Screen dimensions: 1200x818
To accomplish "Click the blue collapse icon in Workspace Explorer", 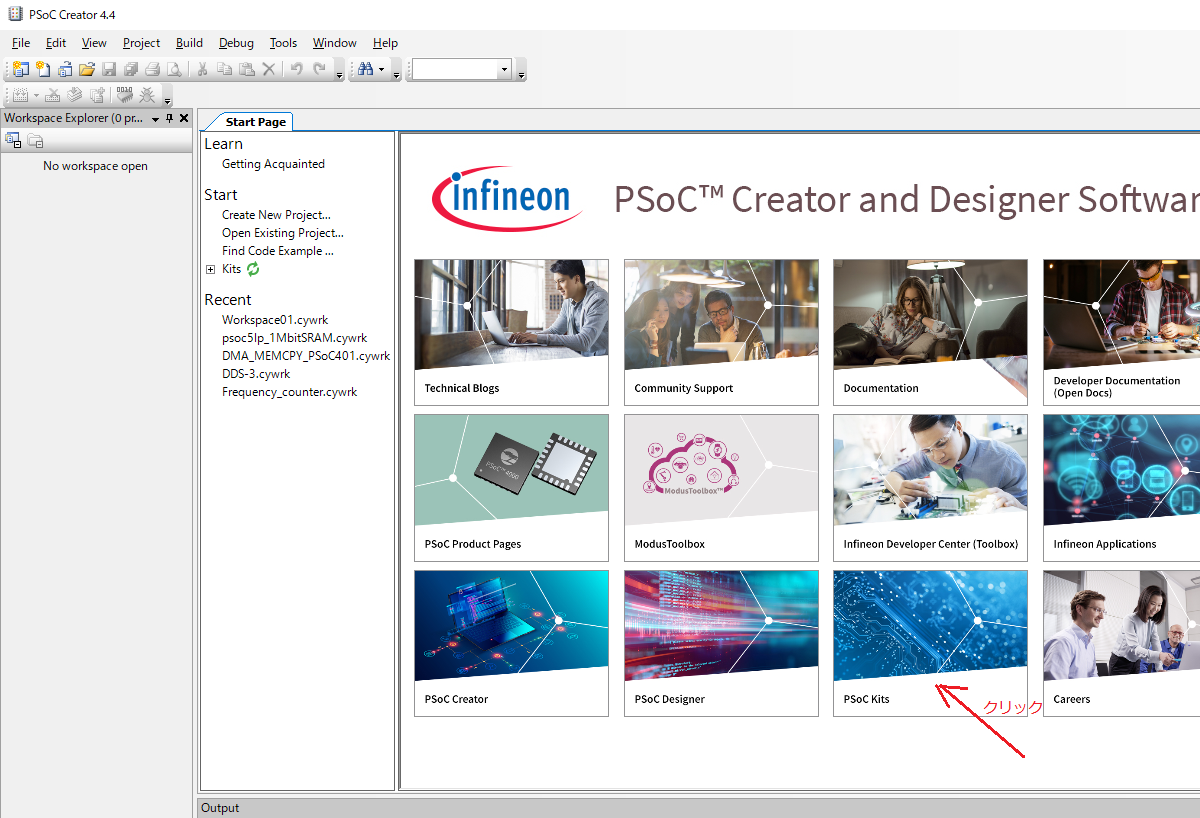I will pyautogui.click(x=13, y=141).
